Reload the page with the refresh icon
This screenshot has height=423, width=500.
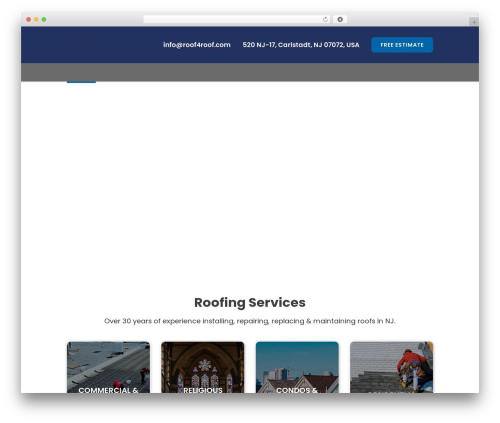click(325, 19)
